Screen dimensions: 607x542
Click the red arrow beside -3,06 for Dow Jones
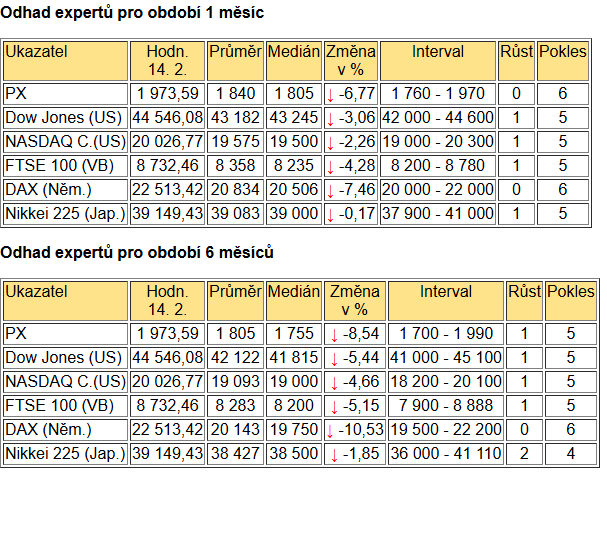click(330, 119)
